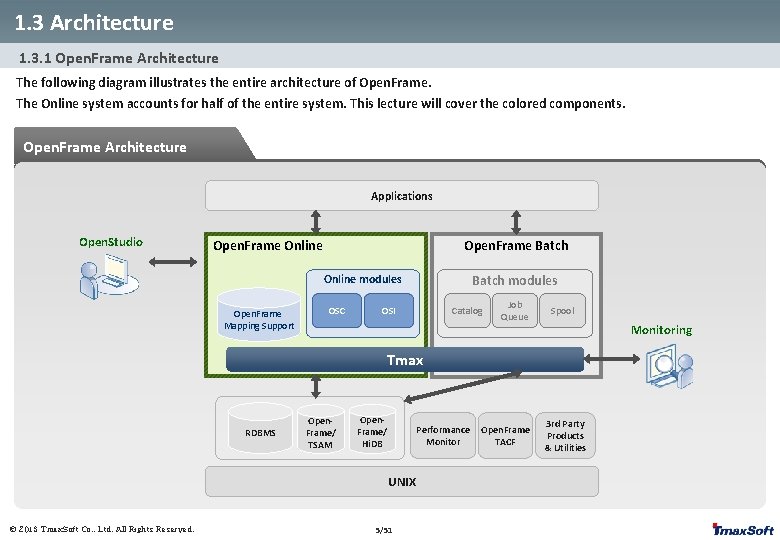Select the RDBMS database cylinder

[260, 428]
